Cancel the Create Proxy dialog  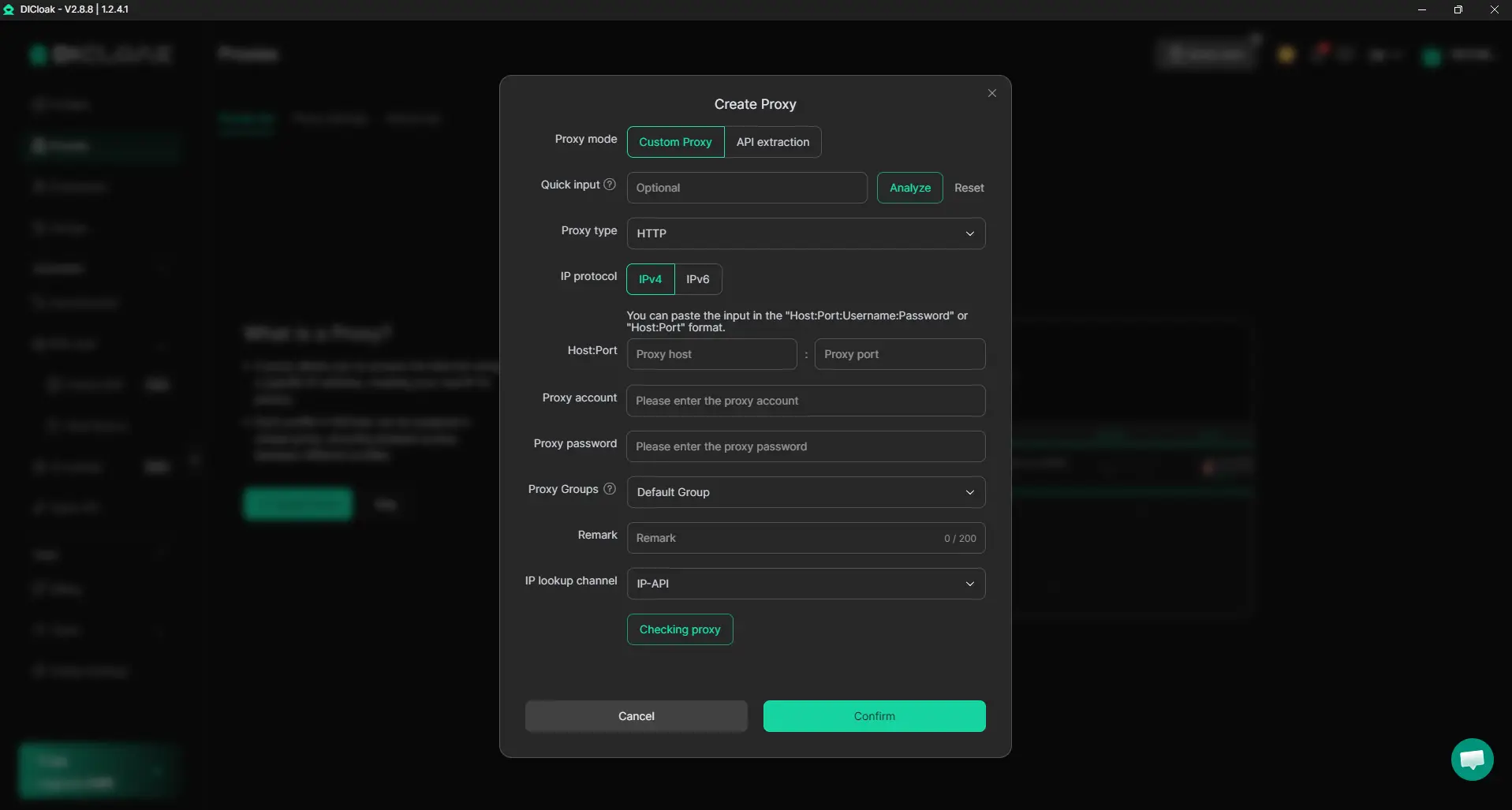point(636,716)
